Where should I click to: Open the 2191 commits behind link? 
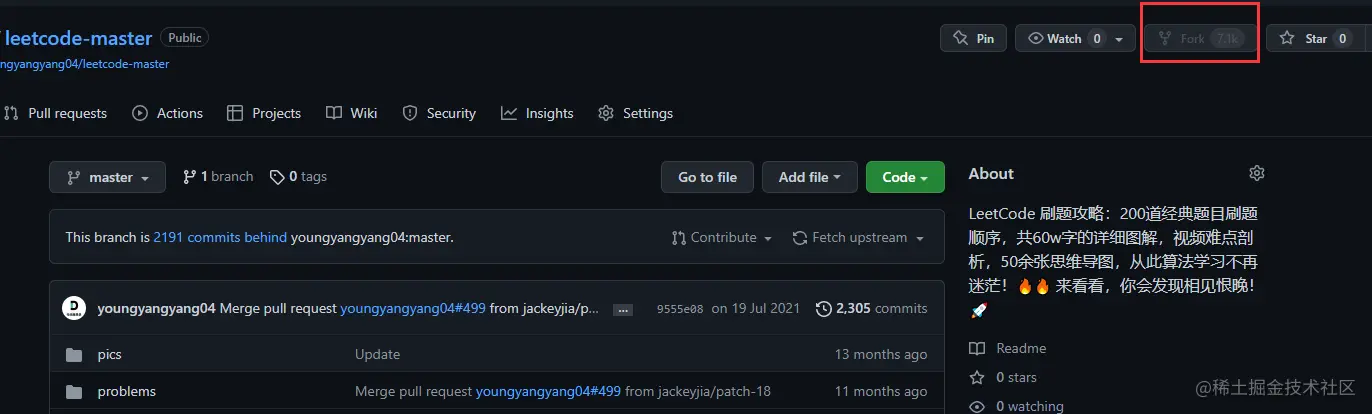[220, 237]
